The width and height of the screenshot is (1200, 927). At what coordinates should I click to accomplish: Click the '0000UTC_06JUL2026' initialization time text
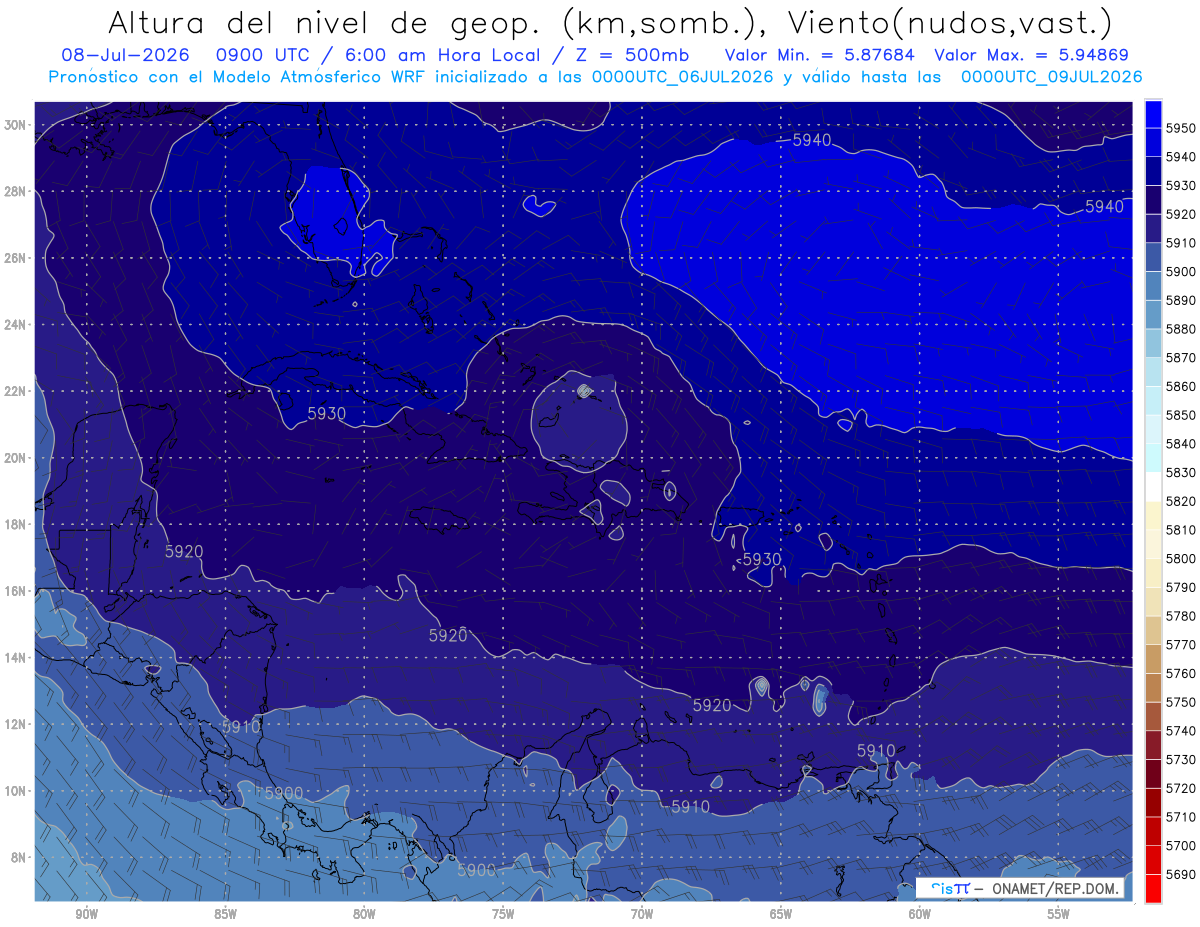(683, 76)
